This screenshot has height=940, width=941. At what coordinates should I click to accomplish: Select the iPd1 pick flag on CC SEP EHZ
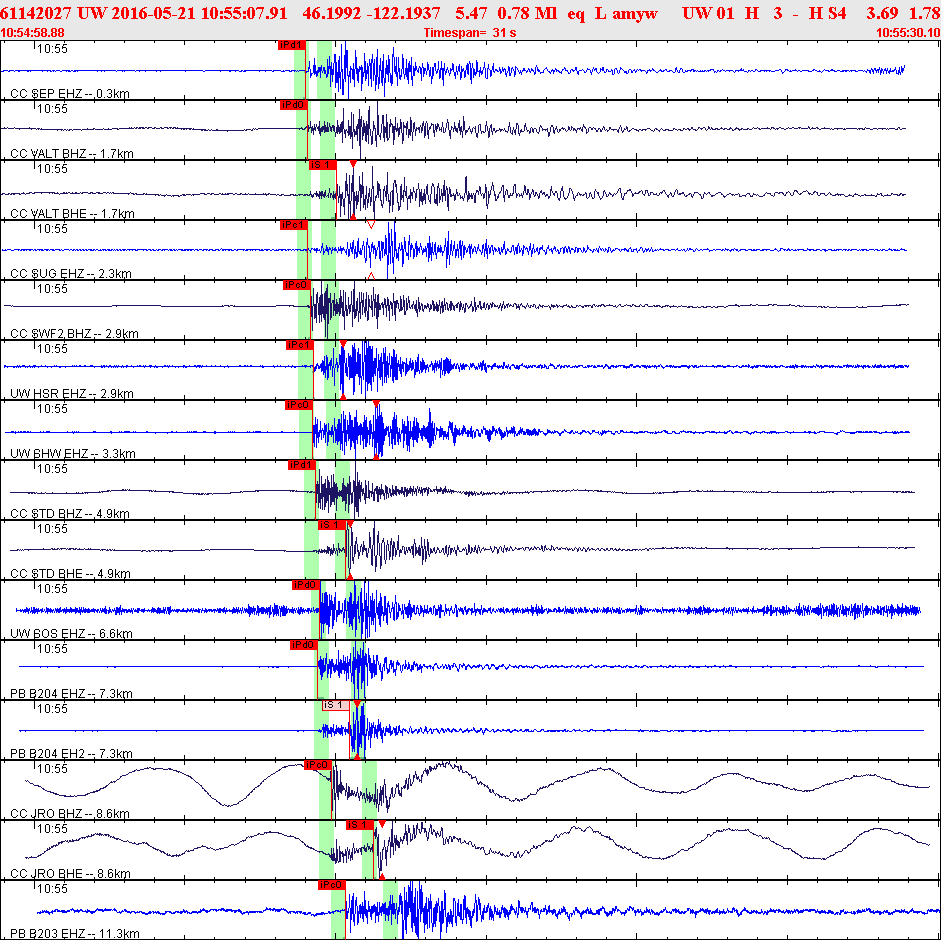point(292,45)
